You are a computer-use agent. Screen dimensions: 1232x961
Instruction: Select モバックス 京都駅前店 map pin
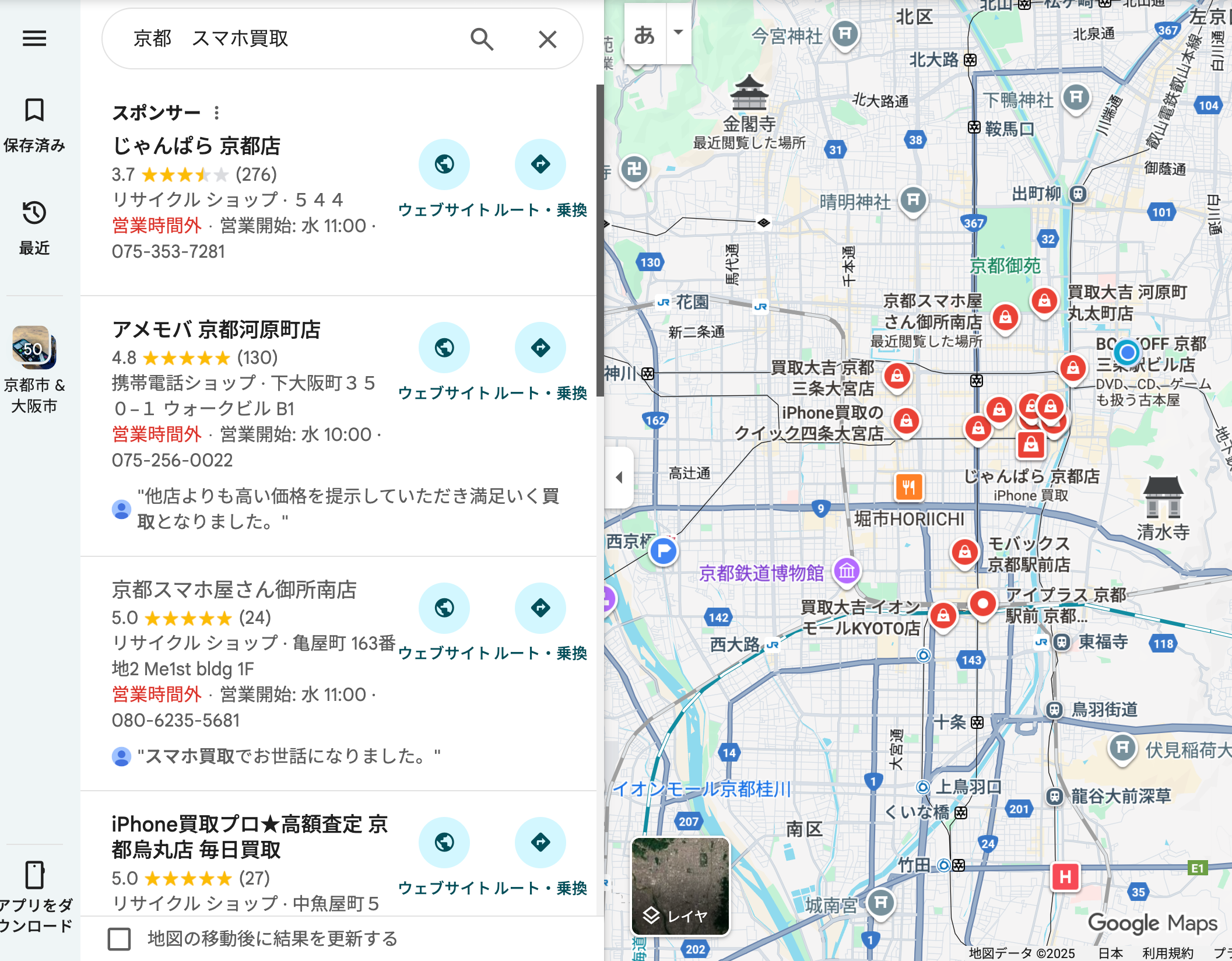click(x=964, y=552)
